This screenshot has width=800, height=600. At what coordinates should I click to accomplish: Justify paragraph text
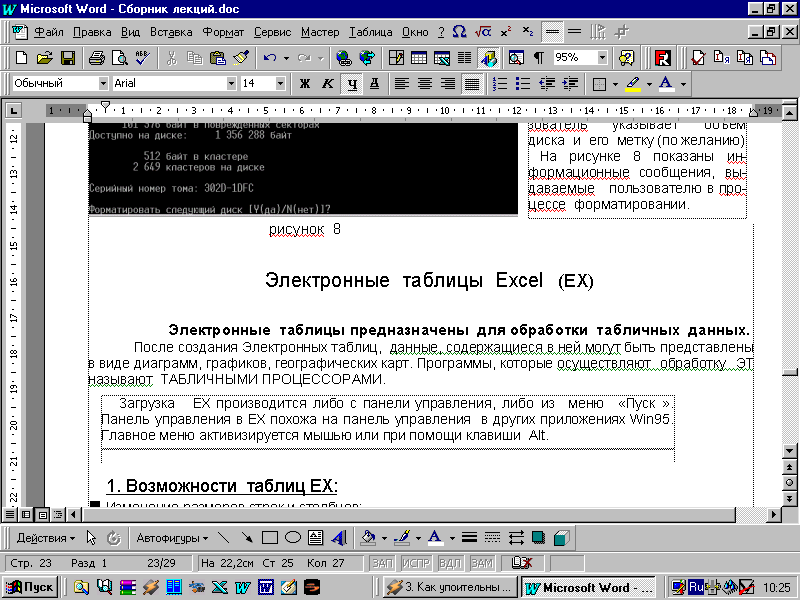click(472, 83)
